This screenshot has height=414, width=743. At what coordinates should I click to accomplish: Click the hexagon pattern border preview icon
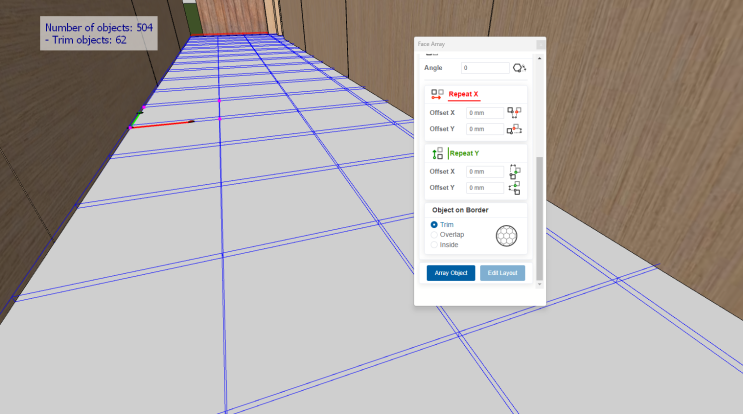pyautogui.click(x=510, y=236)
